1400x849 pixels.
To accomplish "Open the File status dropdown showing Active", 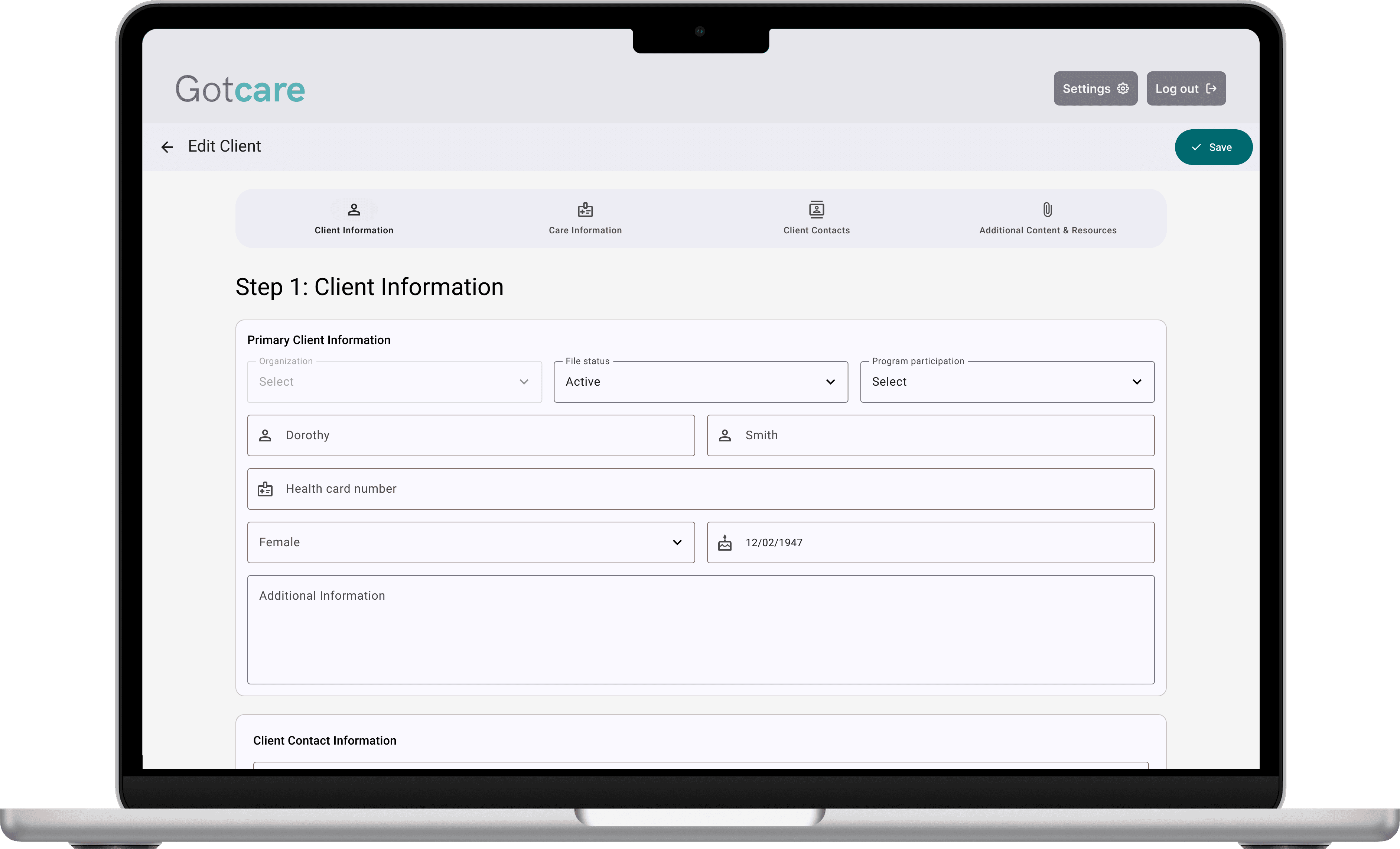I will (701, 382).
